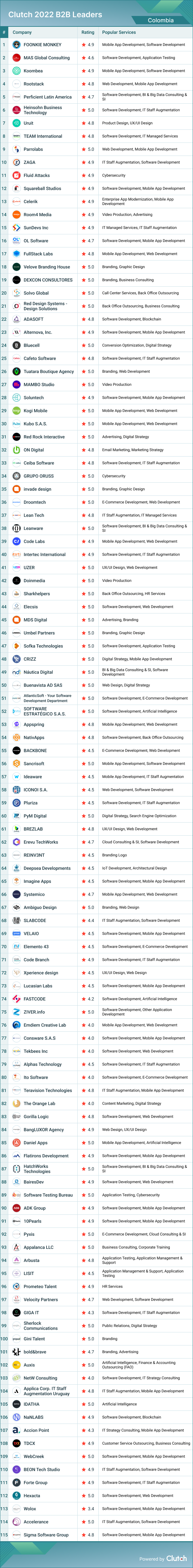Open the Sofka Technologies company link
Viewport: 193px width, 1568px height.
pos(43,646)
